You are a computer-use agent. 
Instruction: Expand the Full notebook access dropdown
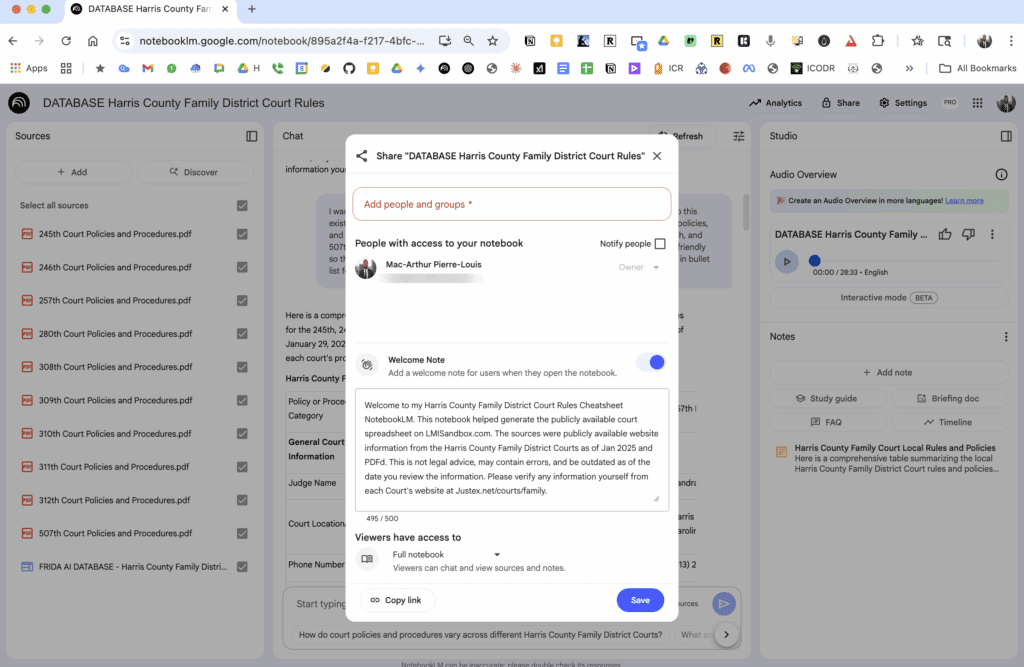pos(497,554)
